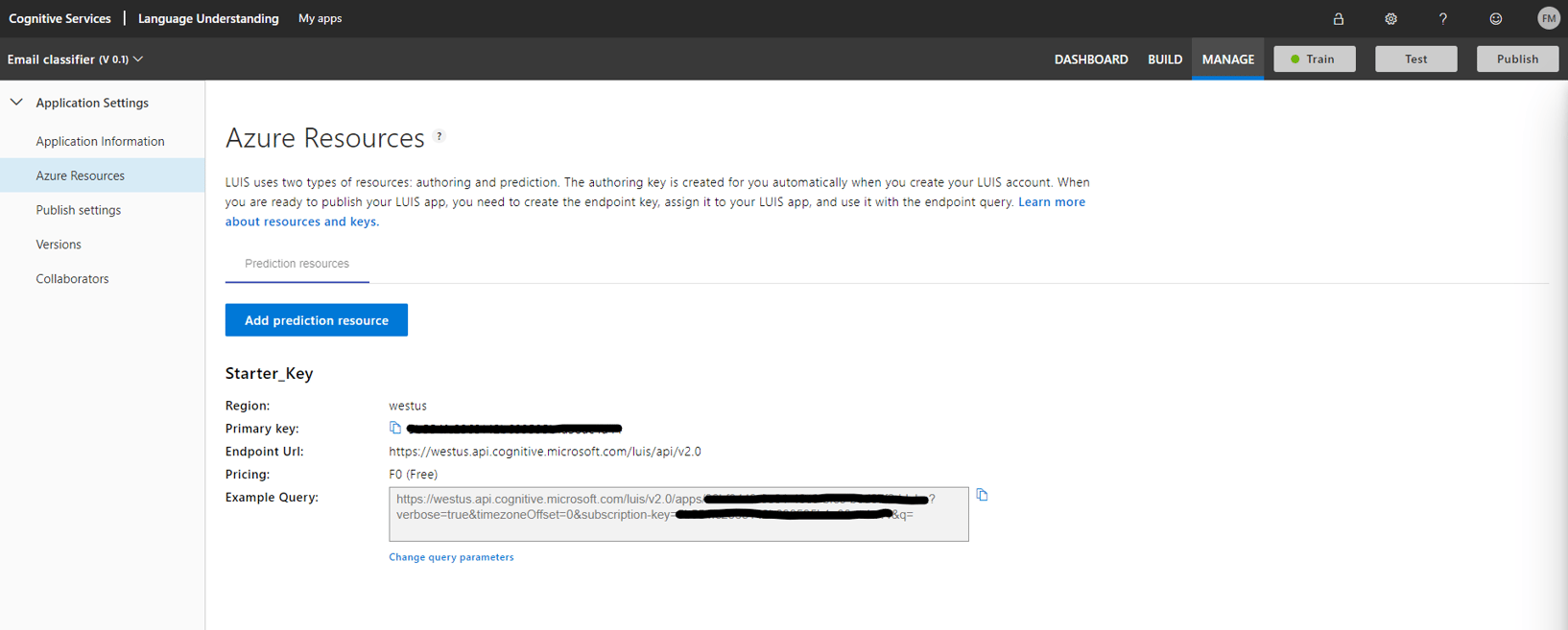Go to the Build section
The height and width of the screenshot is (630, 1568).
(1164, 59)
